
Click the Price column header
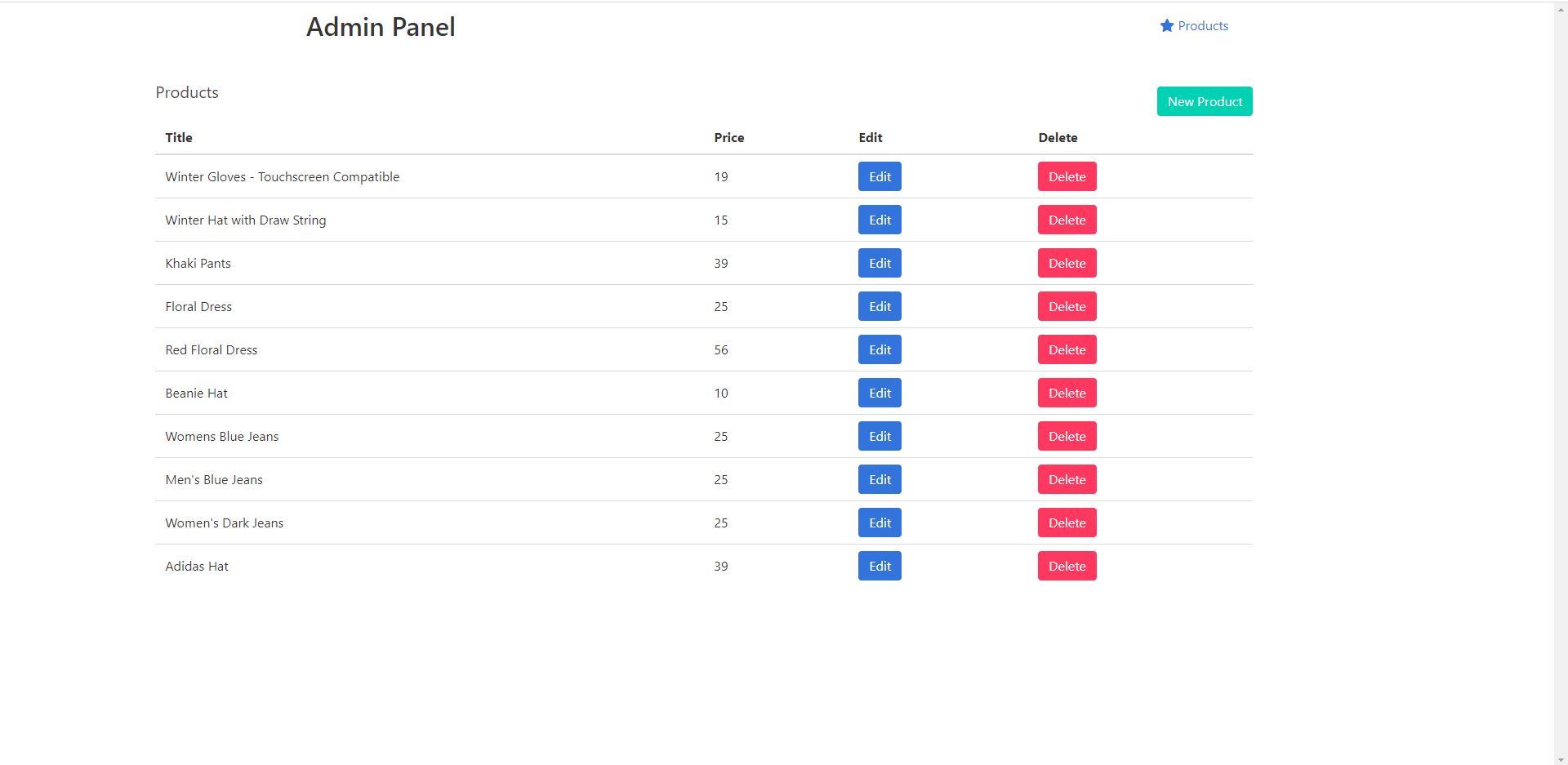point(728,137)
